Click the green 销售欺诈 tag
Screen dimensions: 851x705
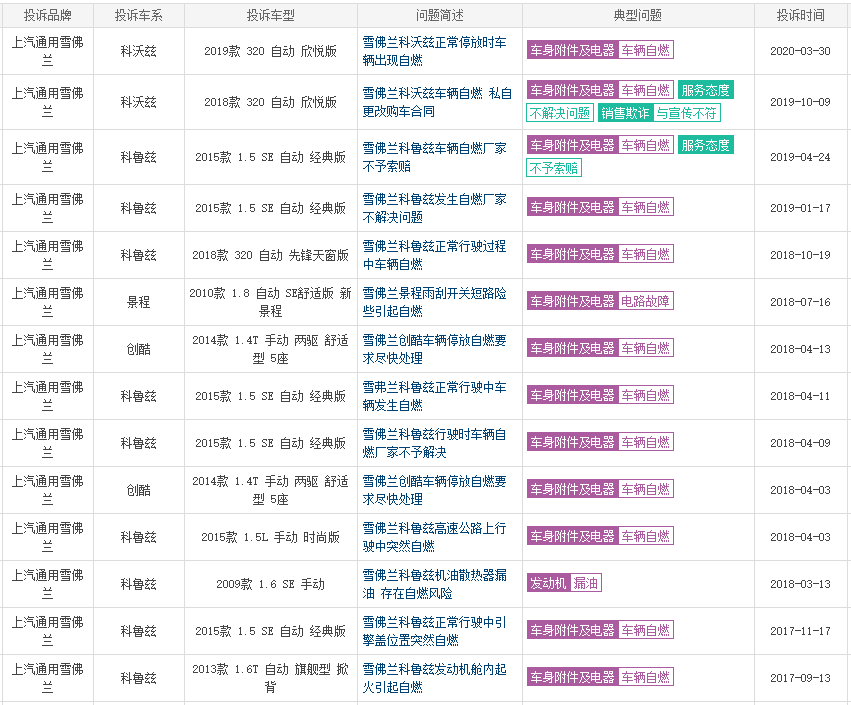pos(624,113)
